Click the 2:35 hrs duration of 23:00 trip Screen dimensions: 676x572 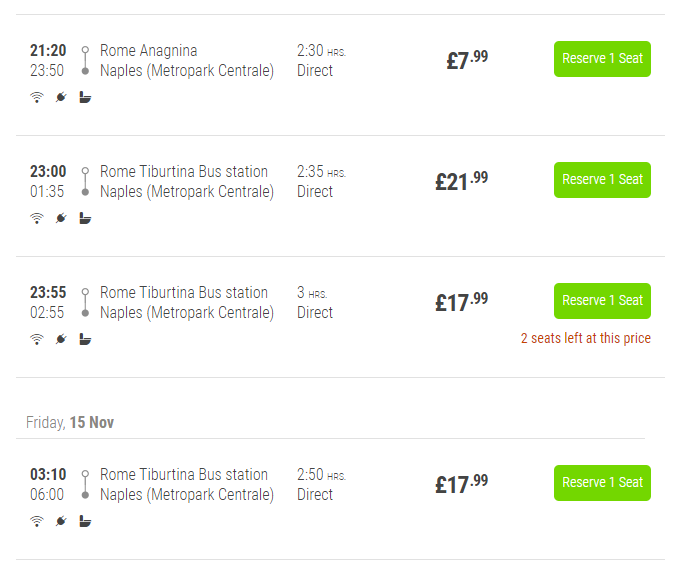[320, 172]
